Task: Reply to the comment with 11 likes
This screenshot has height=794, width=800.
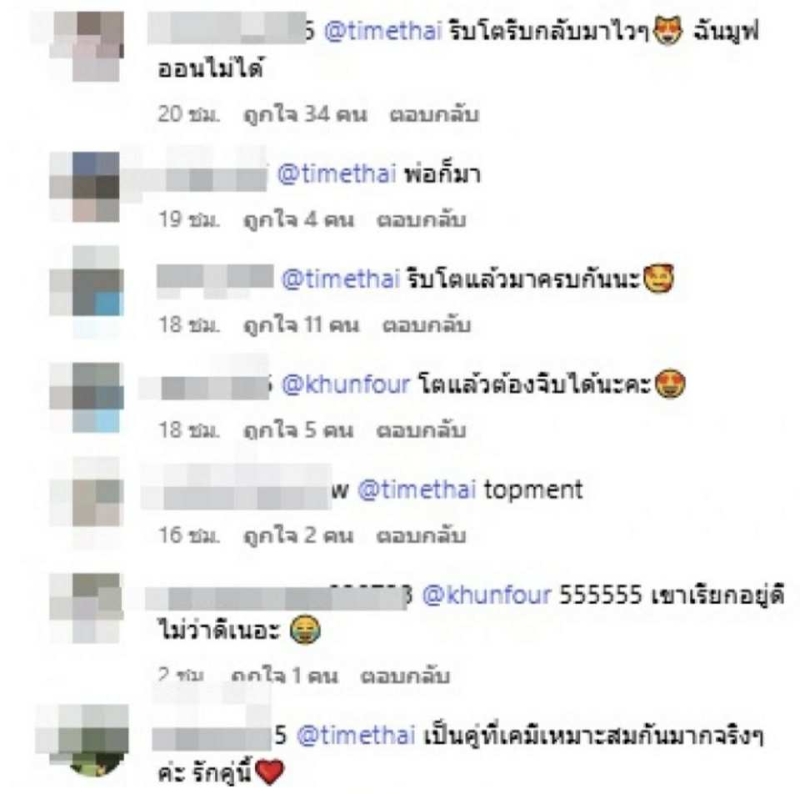Action: pos(427,325)
